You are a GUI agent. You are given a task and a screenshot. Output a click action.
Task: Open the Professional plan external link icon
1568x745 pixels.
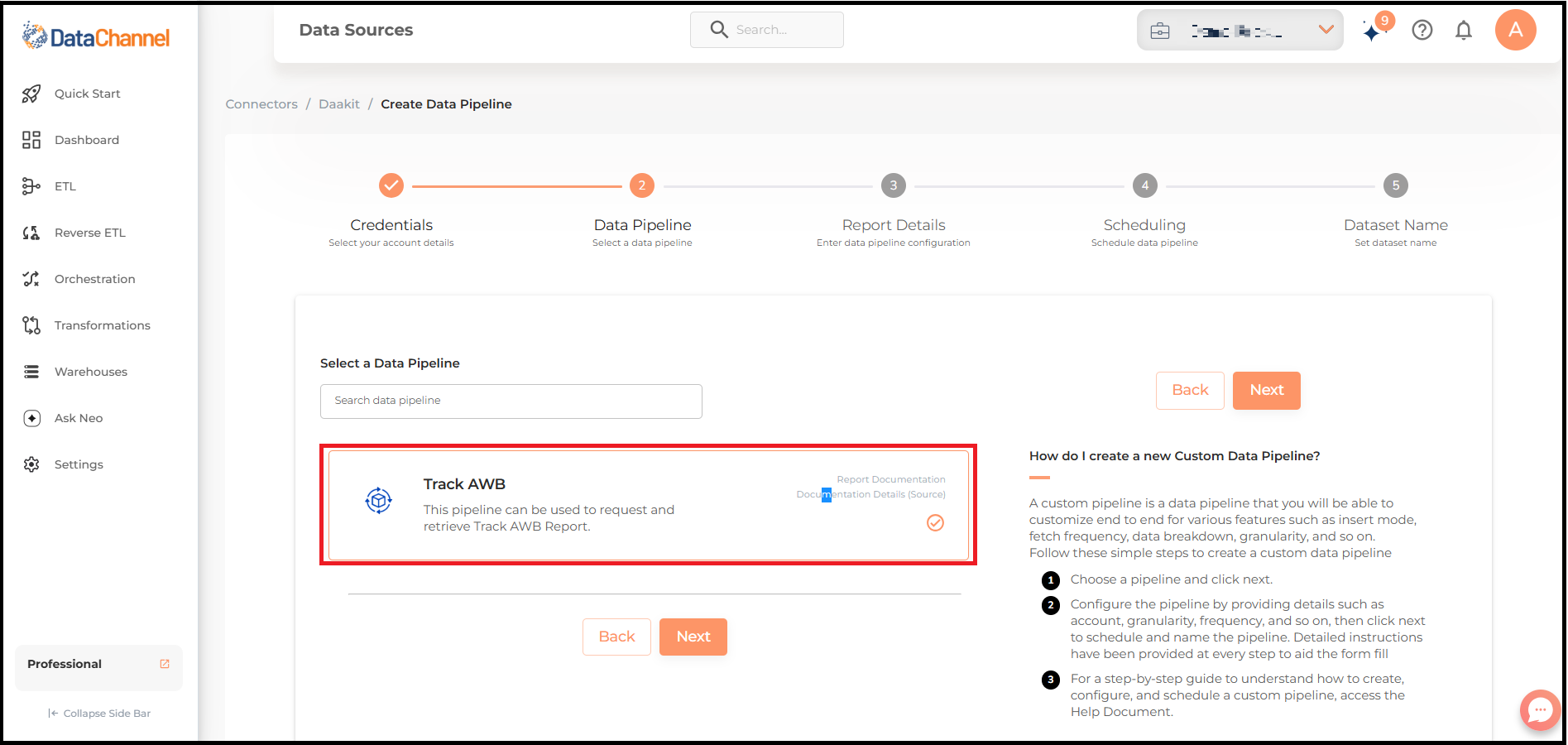click(x=165, y=664)
